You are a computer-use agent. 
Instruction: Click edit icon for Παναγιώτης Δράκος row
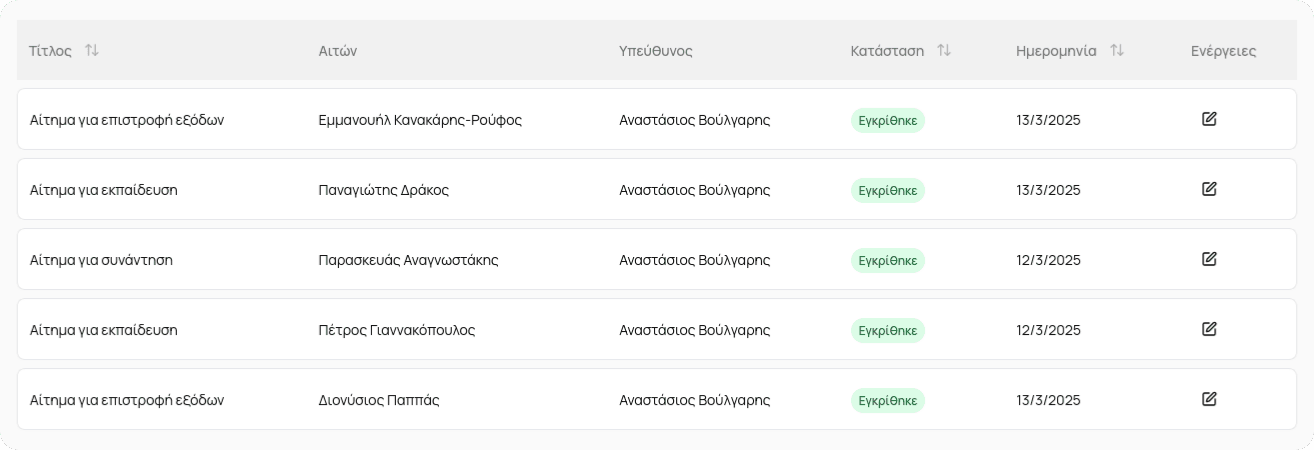(1209, 189)
